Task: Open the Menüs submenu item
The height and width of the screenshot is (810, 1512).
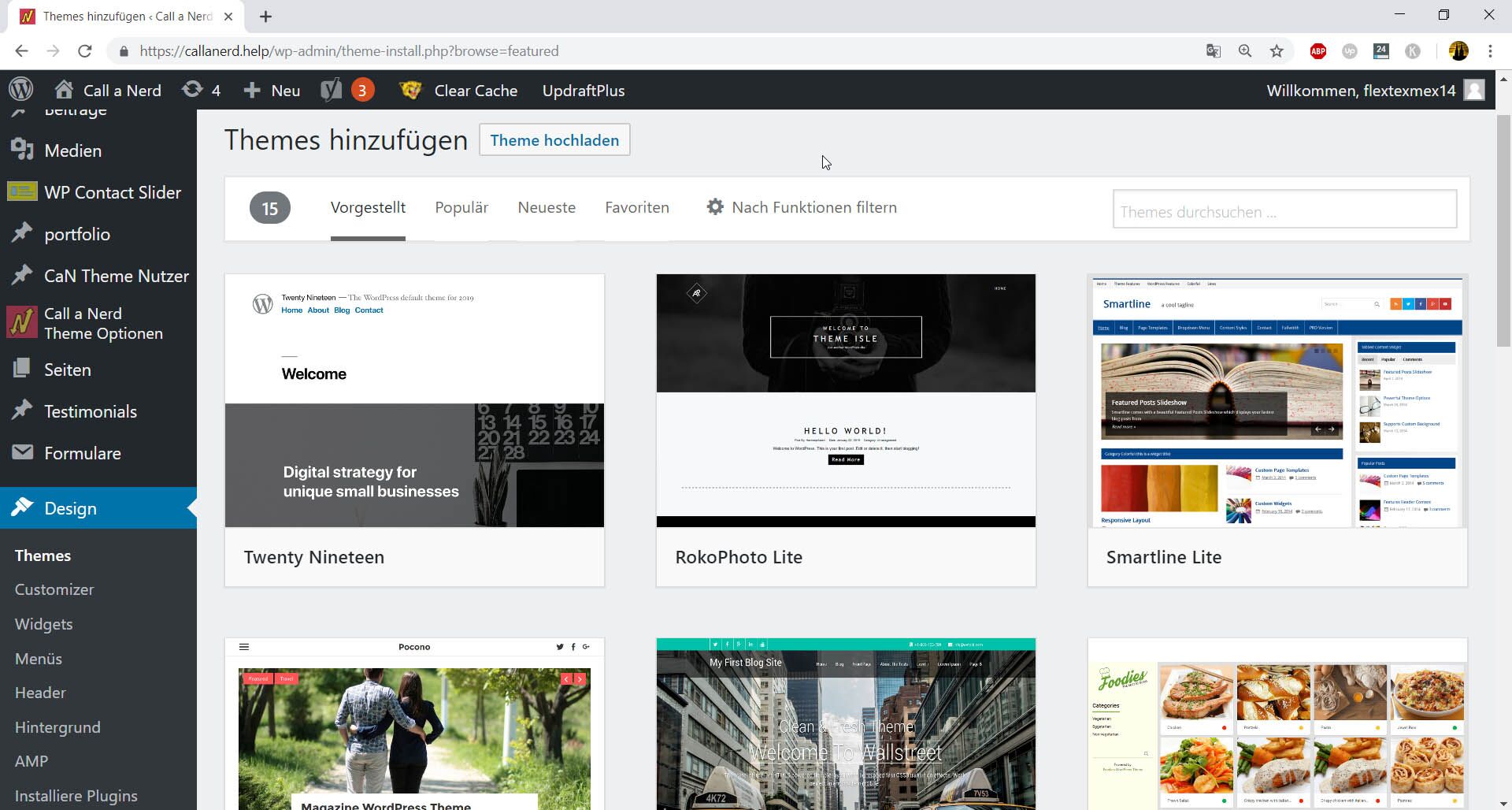Action: [39, 659]
